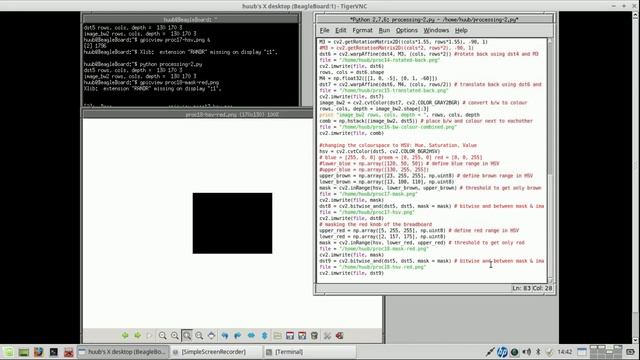640x360 pixels.
Task: Open a file from viewer toolbar
Action: (x=278, y=336)
